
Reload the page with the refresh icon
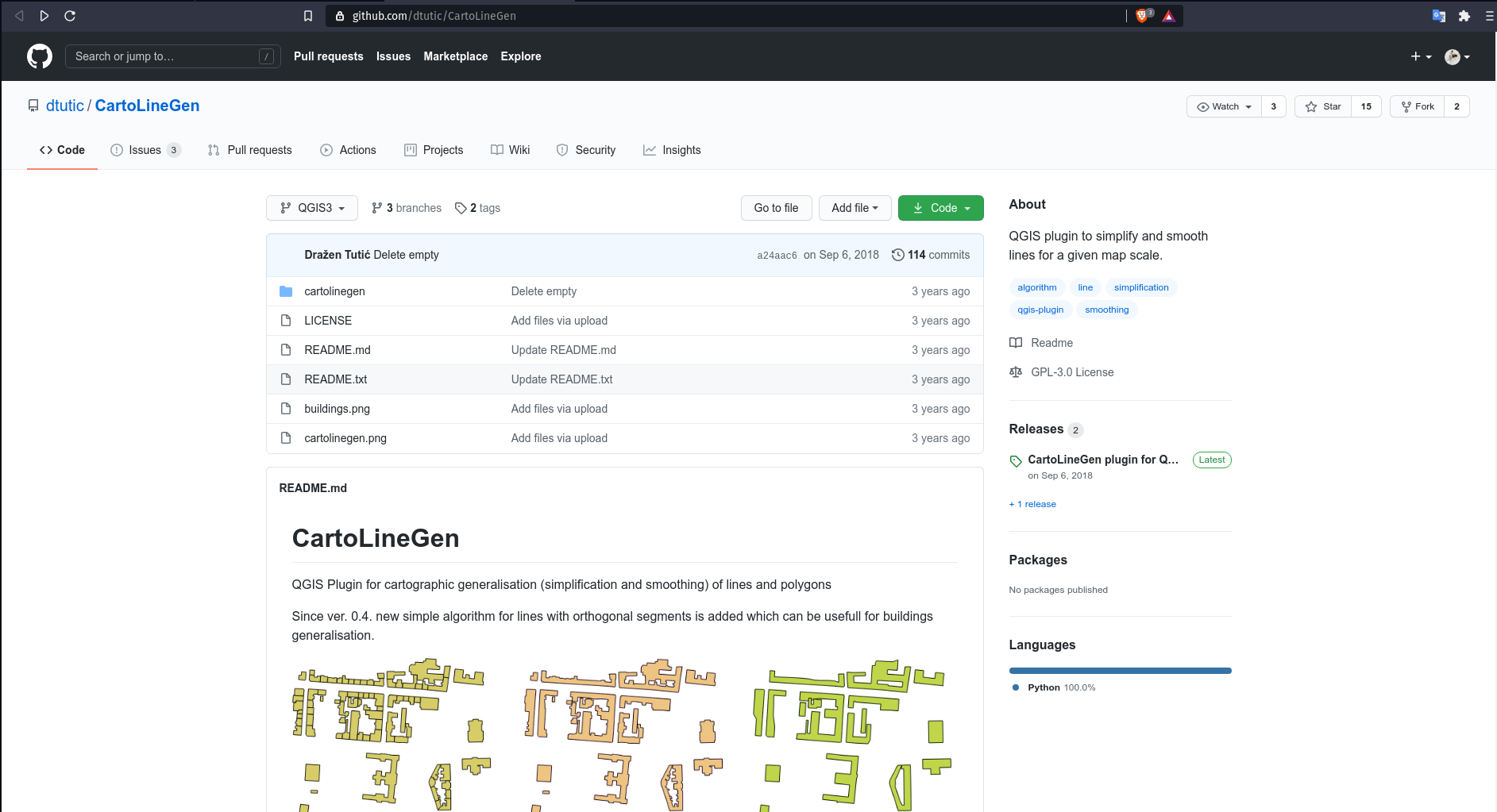point(70,16)
